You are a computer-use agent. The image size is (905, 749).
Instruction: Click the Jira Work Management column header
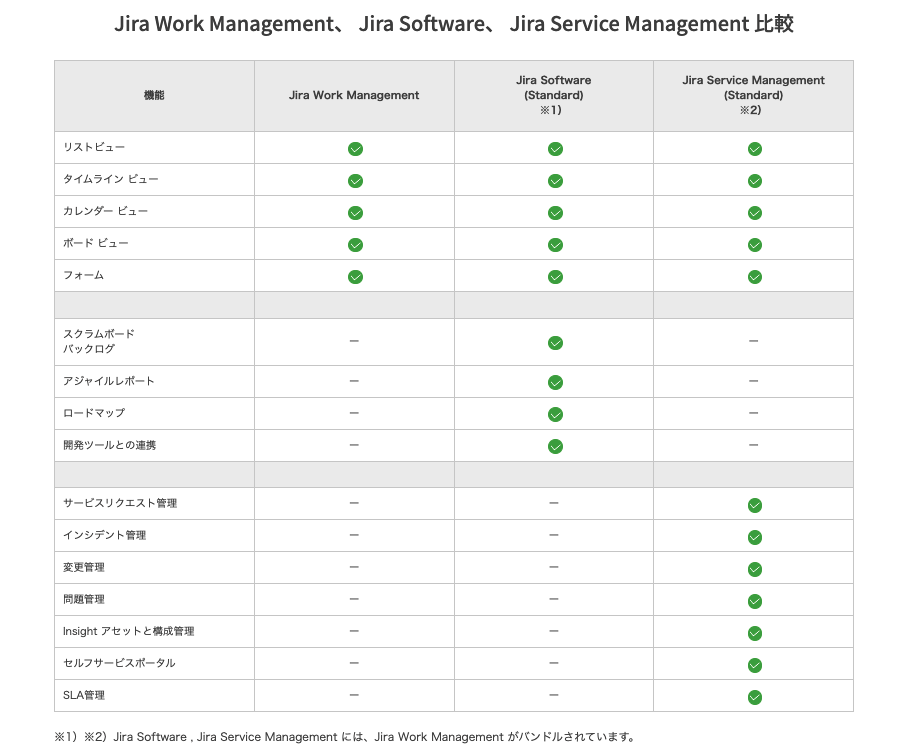pos(354,95)
